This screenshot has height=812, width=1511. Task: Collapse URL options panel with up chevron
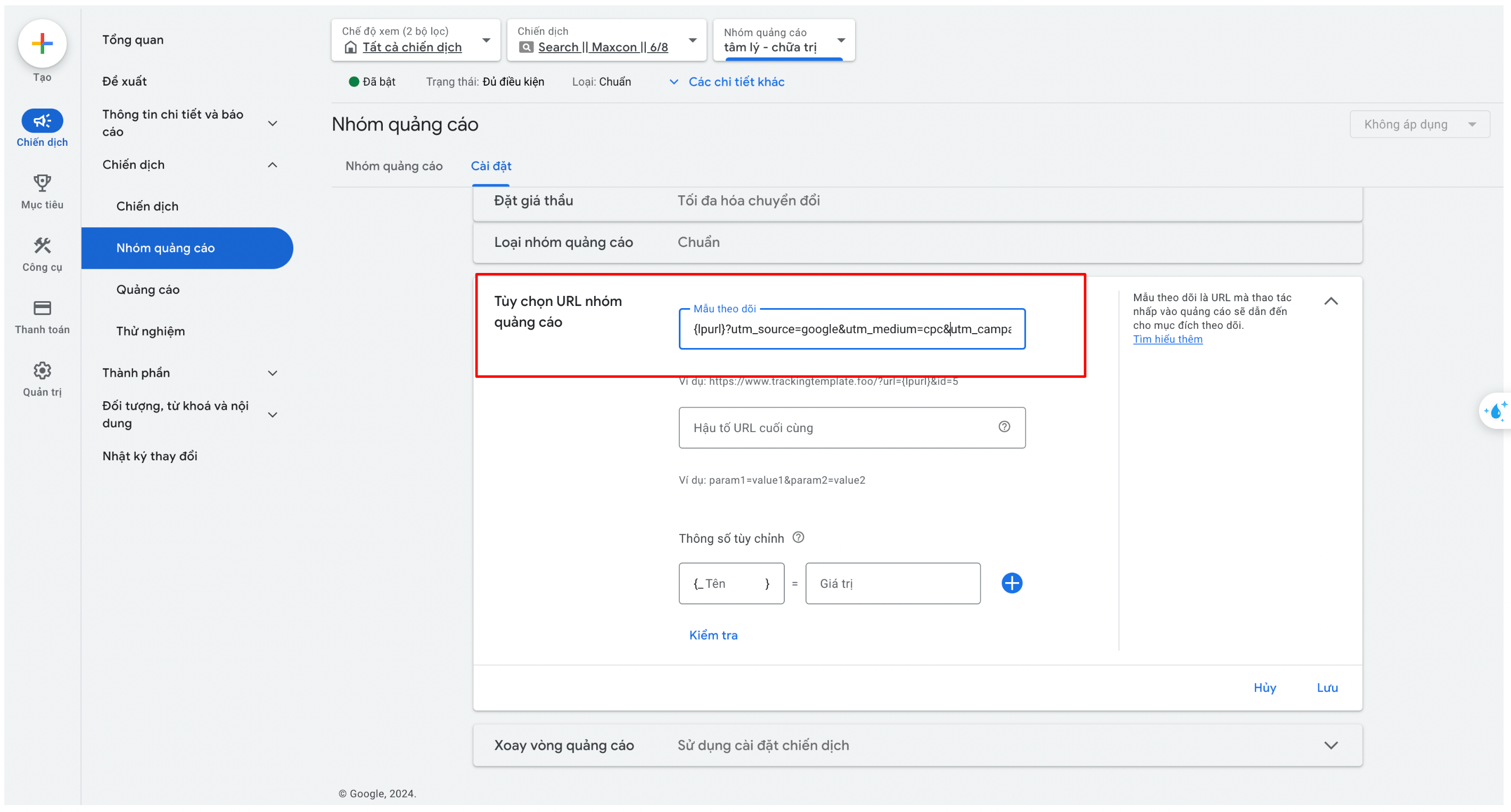pos(1331,301)
